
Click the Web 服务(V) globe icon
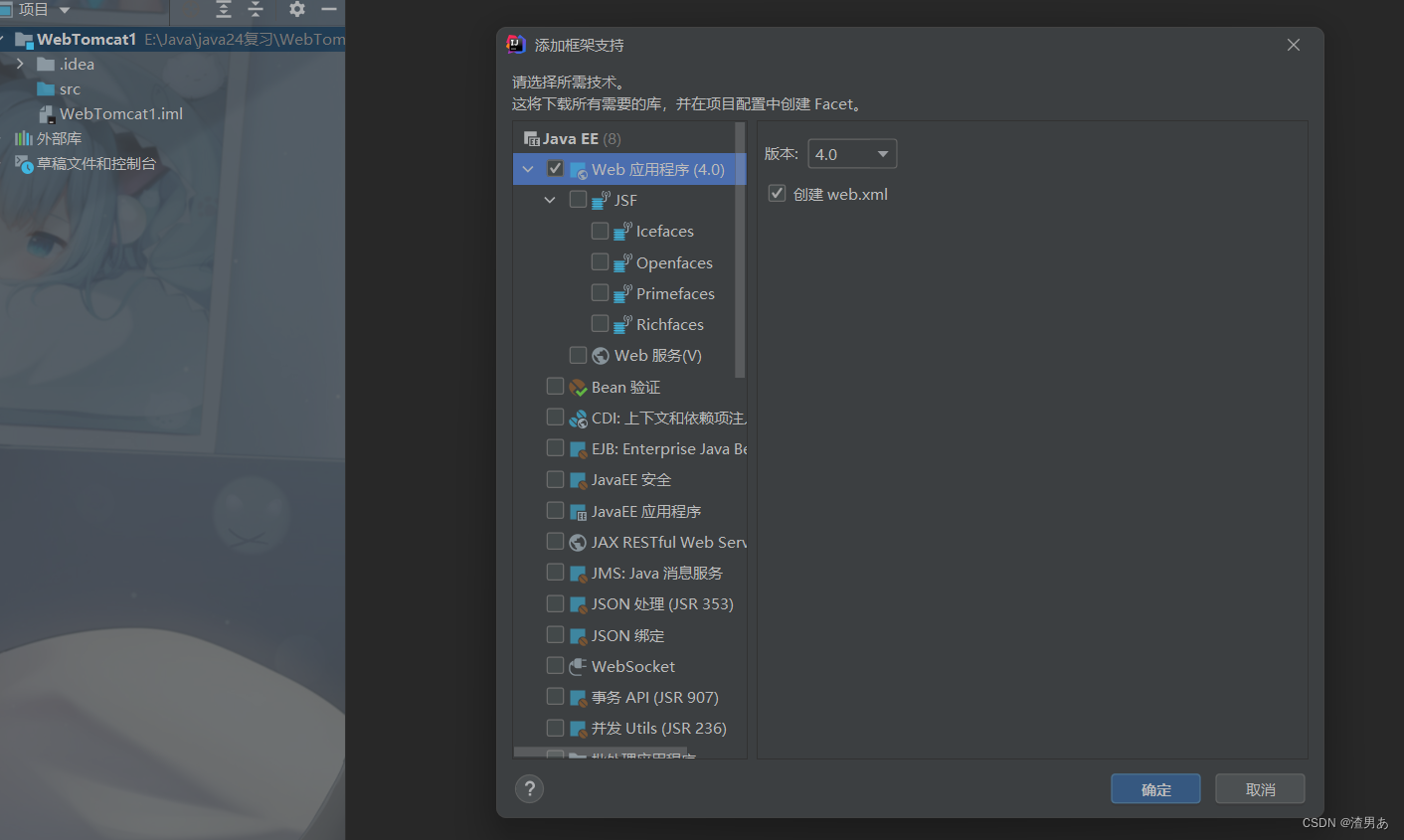tap(601, 356)
